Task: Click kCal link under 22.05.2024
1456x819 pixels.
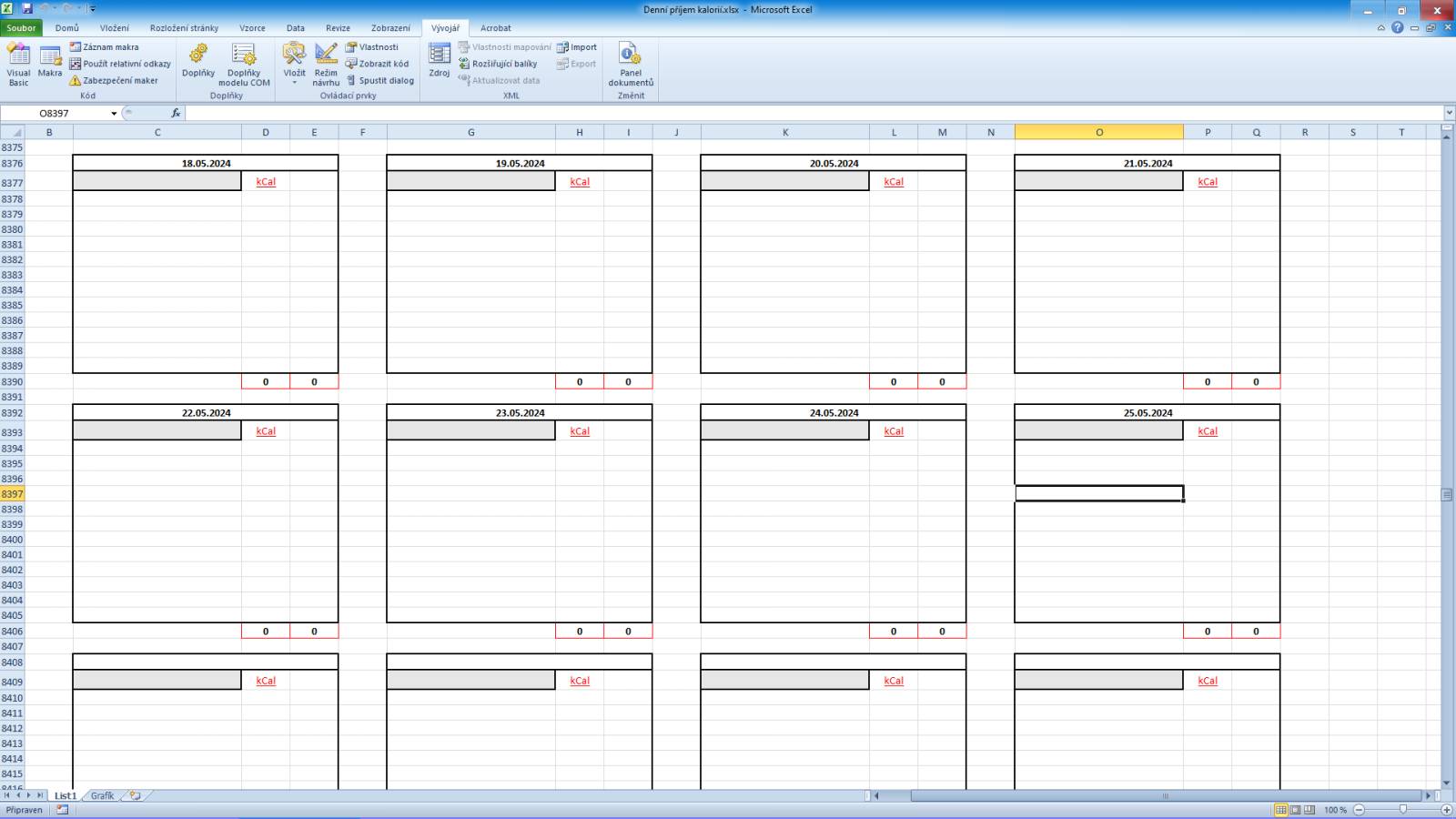Action: point(266,431)
